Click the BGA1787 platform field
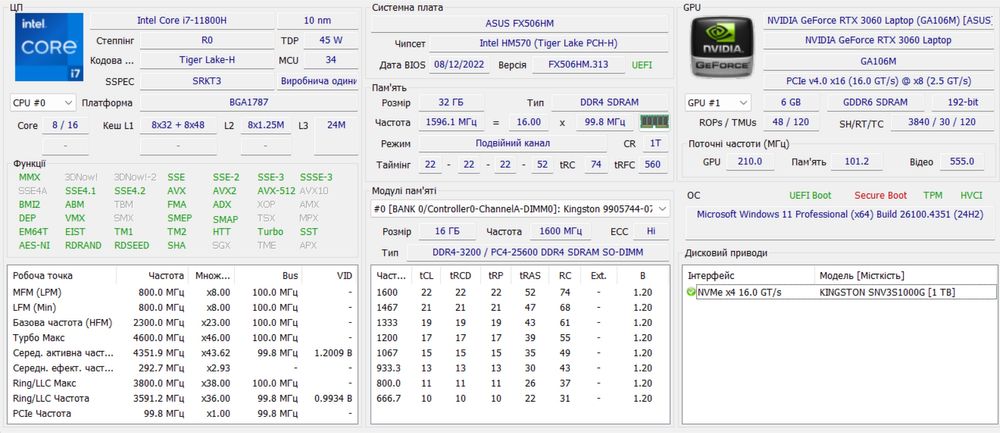The image size is (1000, 433). pyautogui.click(x=249, y=103)
